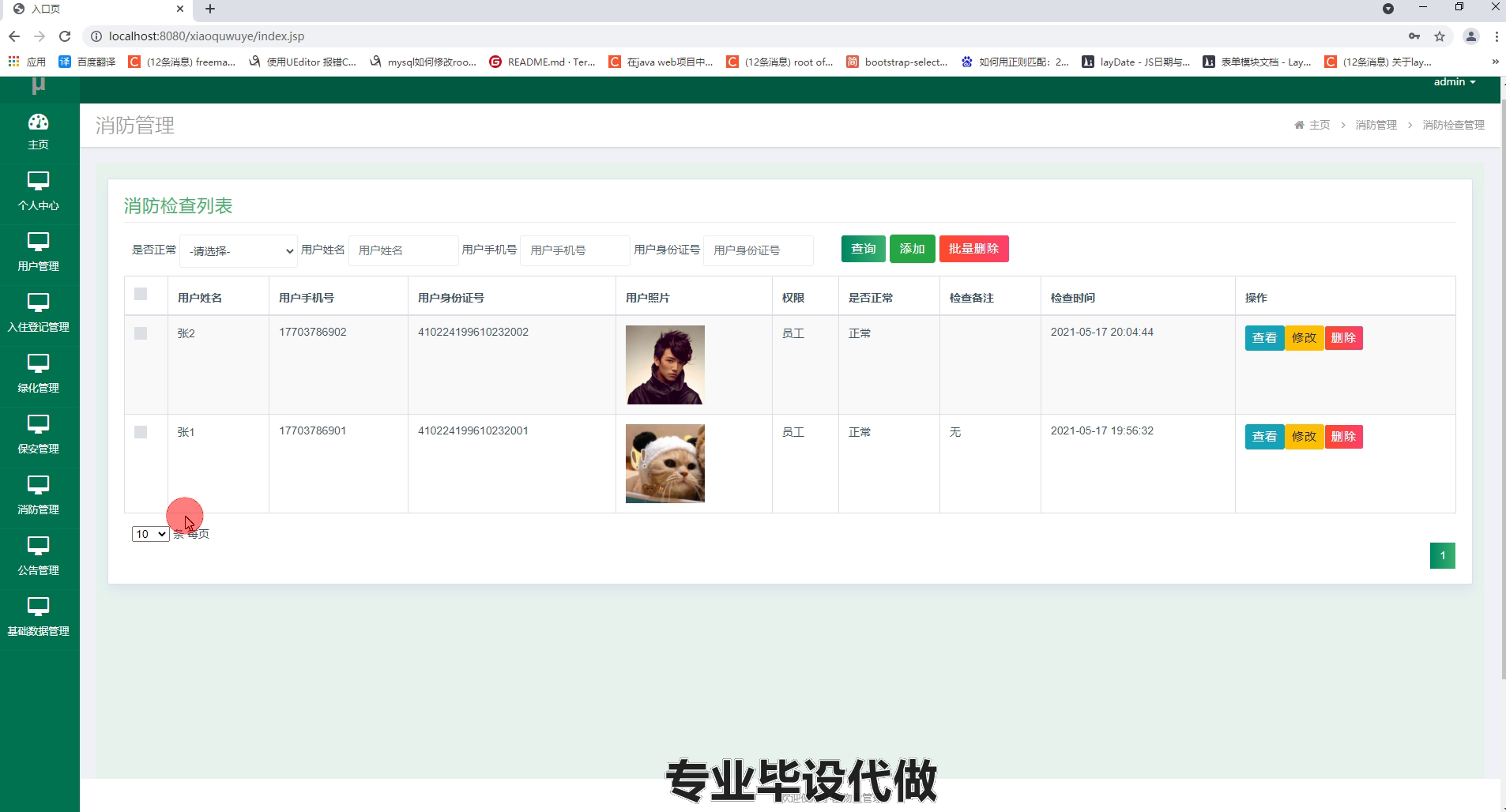Show more bookmarks chevron
The height and width of the screenshot is (812, 1506).
(1495, 62)
